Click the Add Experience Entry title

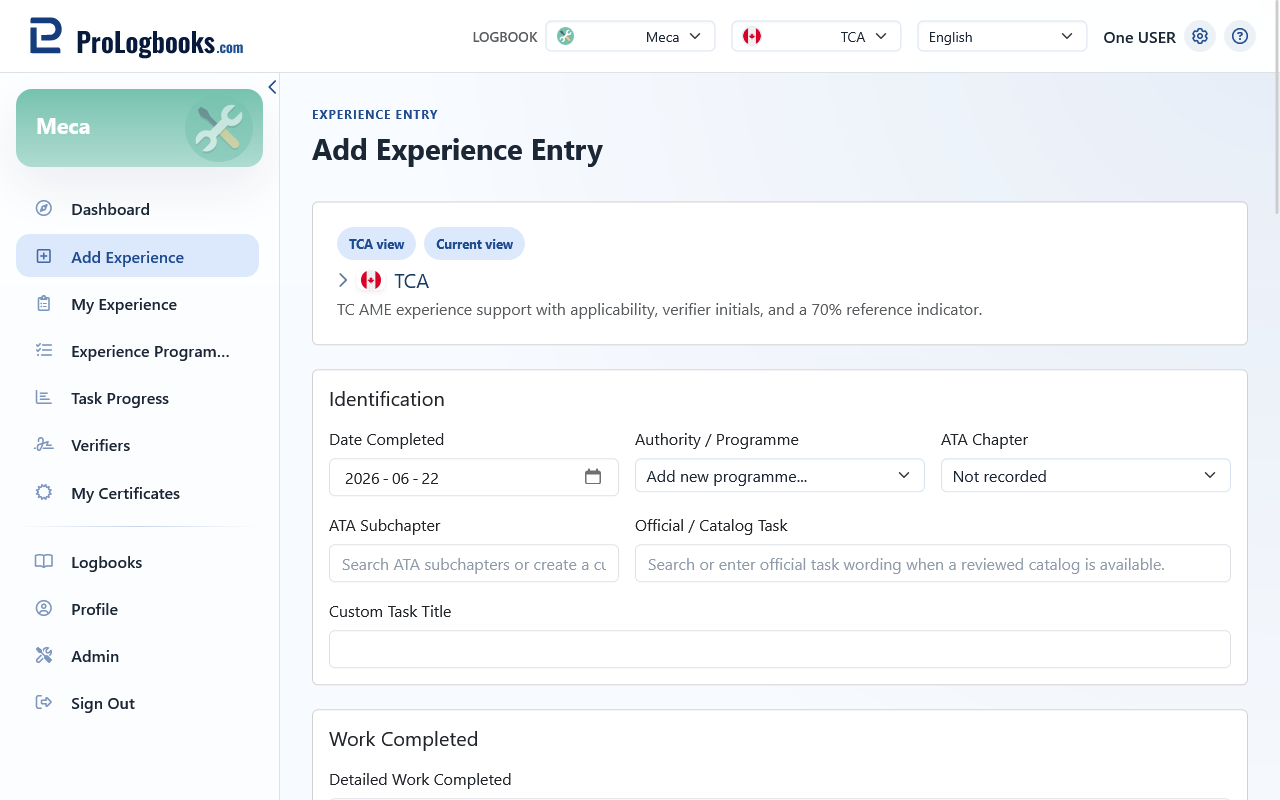(x=457, y=150)
